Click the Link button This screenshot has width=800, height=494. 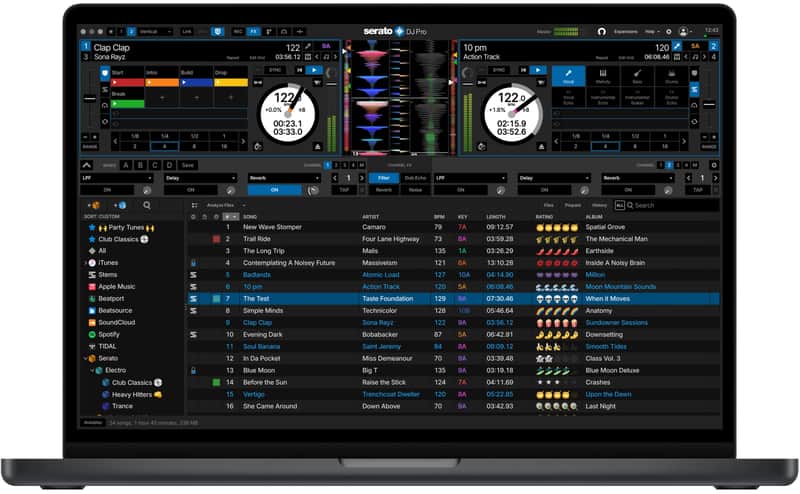(x=187, y=32)
